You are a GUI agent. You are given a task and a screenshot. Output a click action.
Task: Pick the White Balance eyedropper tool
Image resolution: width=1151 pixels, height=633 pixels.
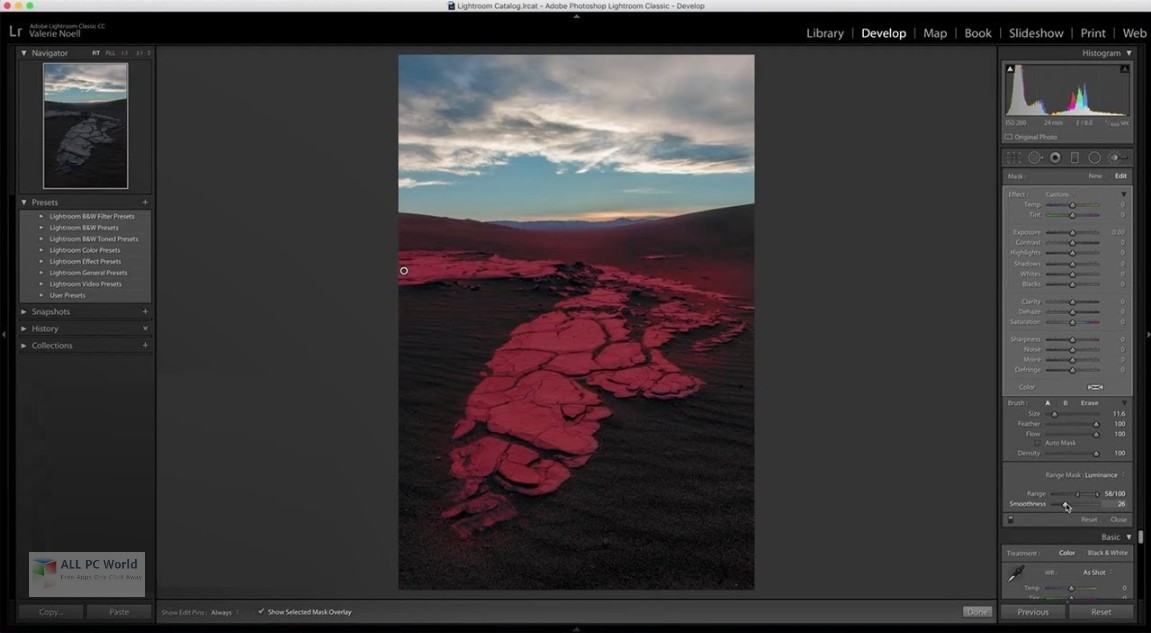coord(1016,574)
